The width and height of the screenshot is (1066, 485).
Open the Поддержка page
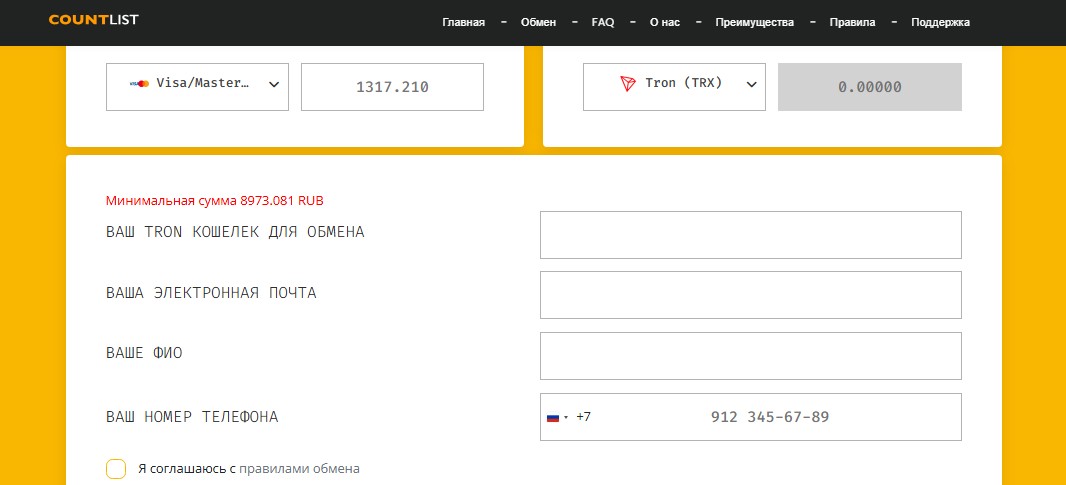tap(940, 22)
